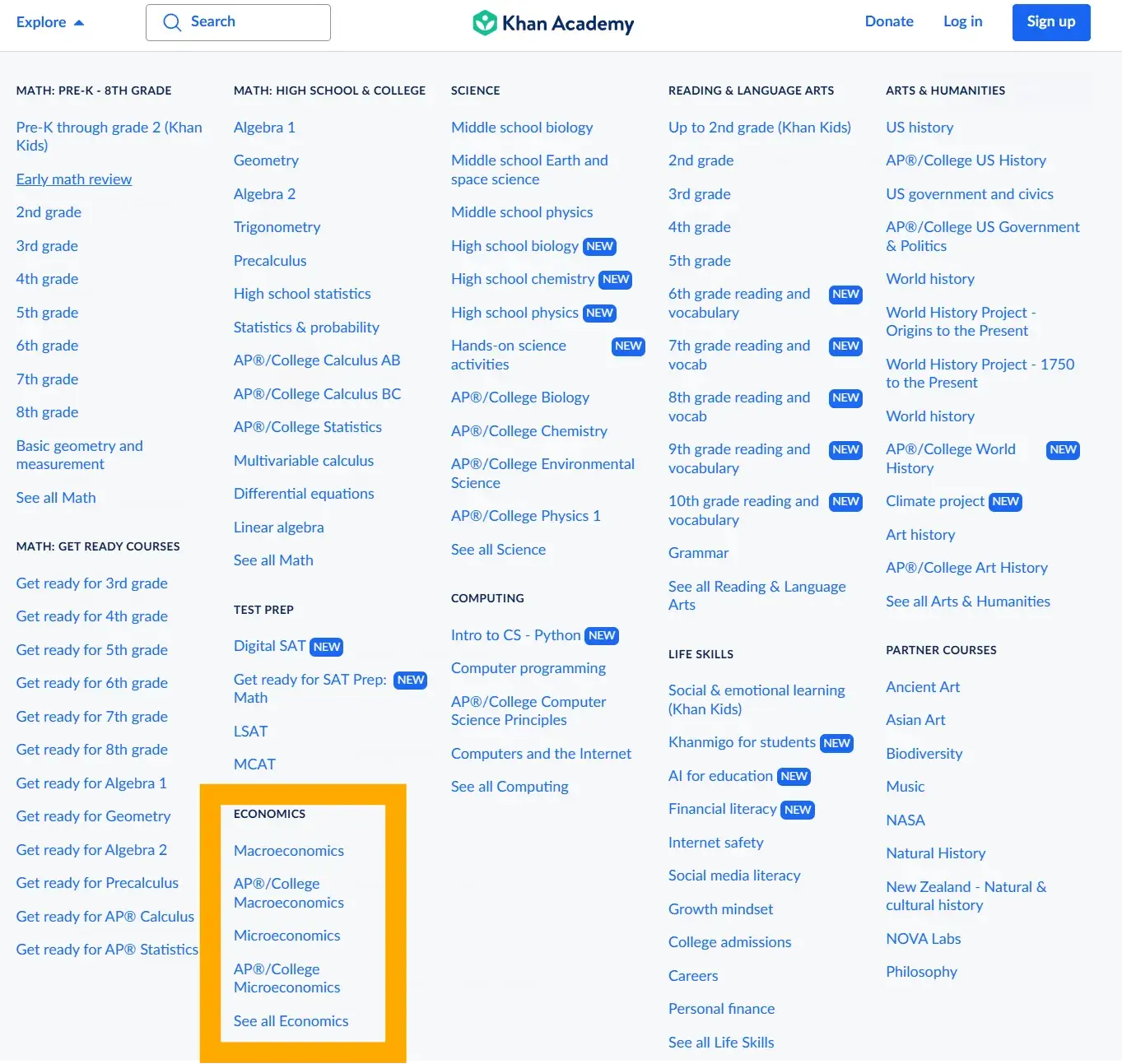Open College admissions
The width and height of the screenshot is (1122, 1064).
pos(729,942)
